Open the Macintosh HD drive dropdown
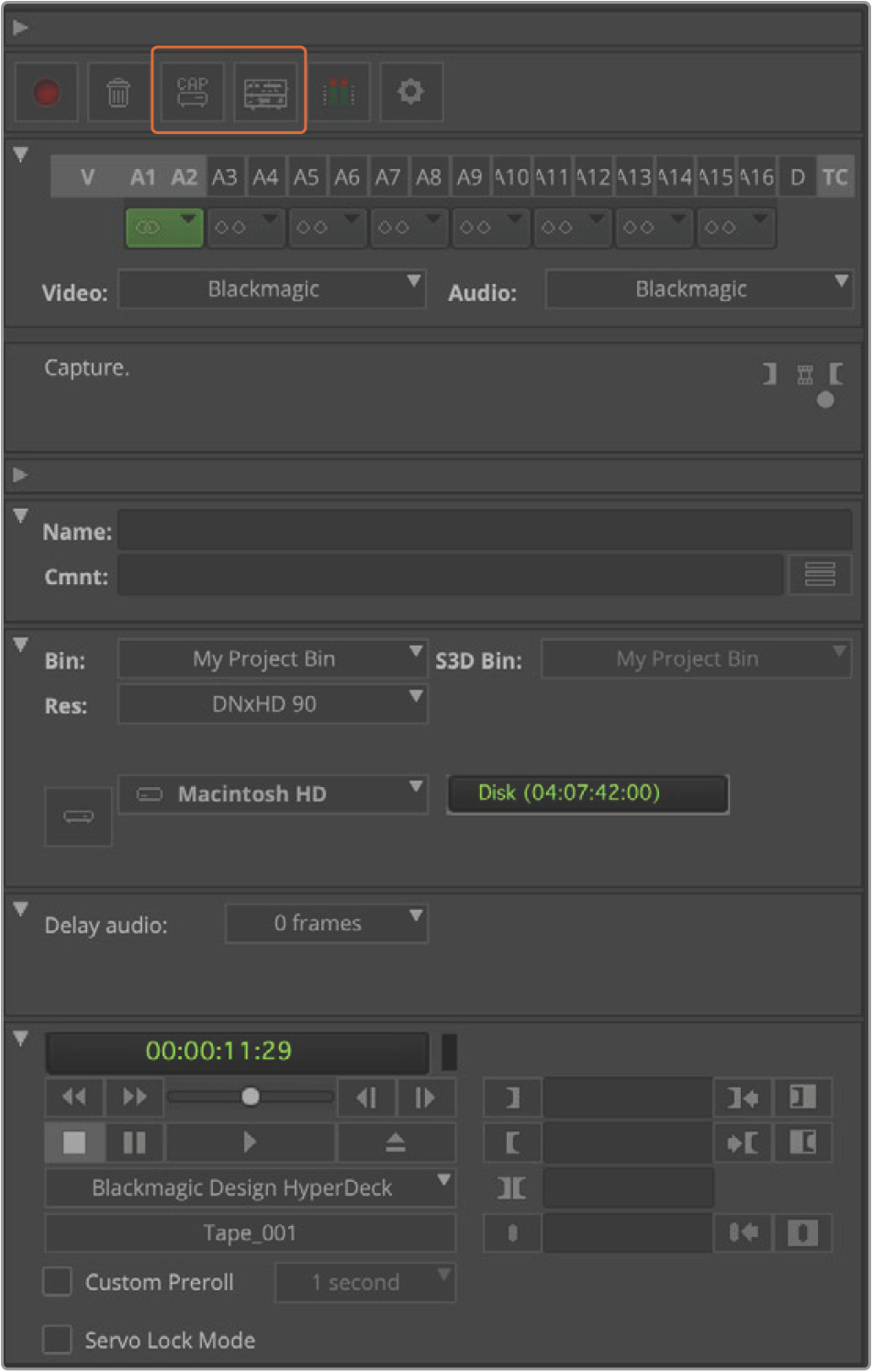 [x=272, y=794]
